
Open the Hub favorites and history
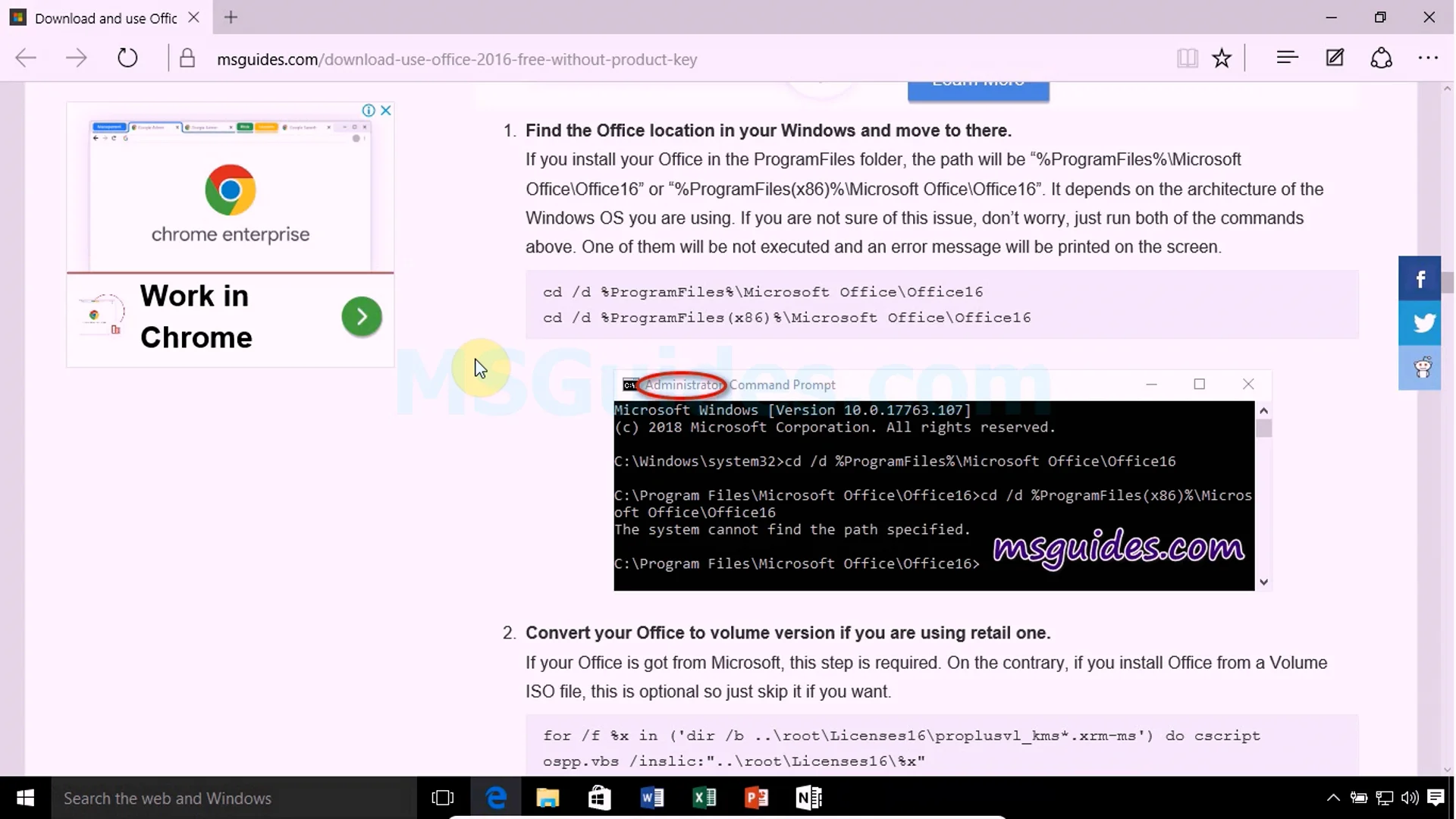tap(1287, 58)
